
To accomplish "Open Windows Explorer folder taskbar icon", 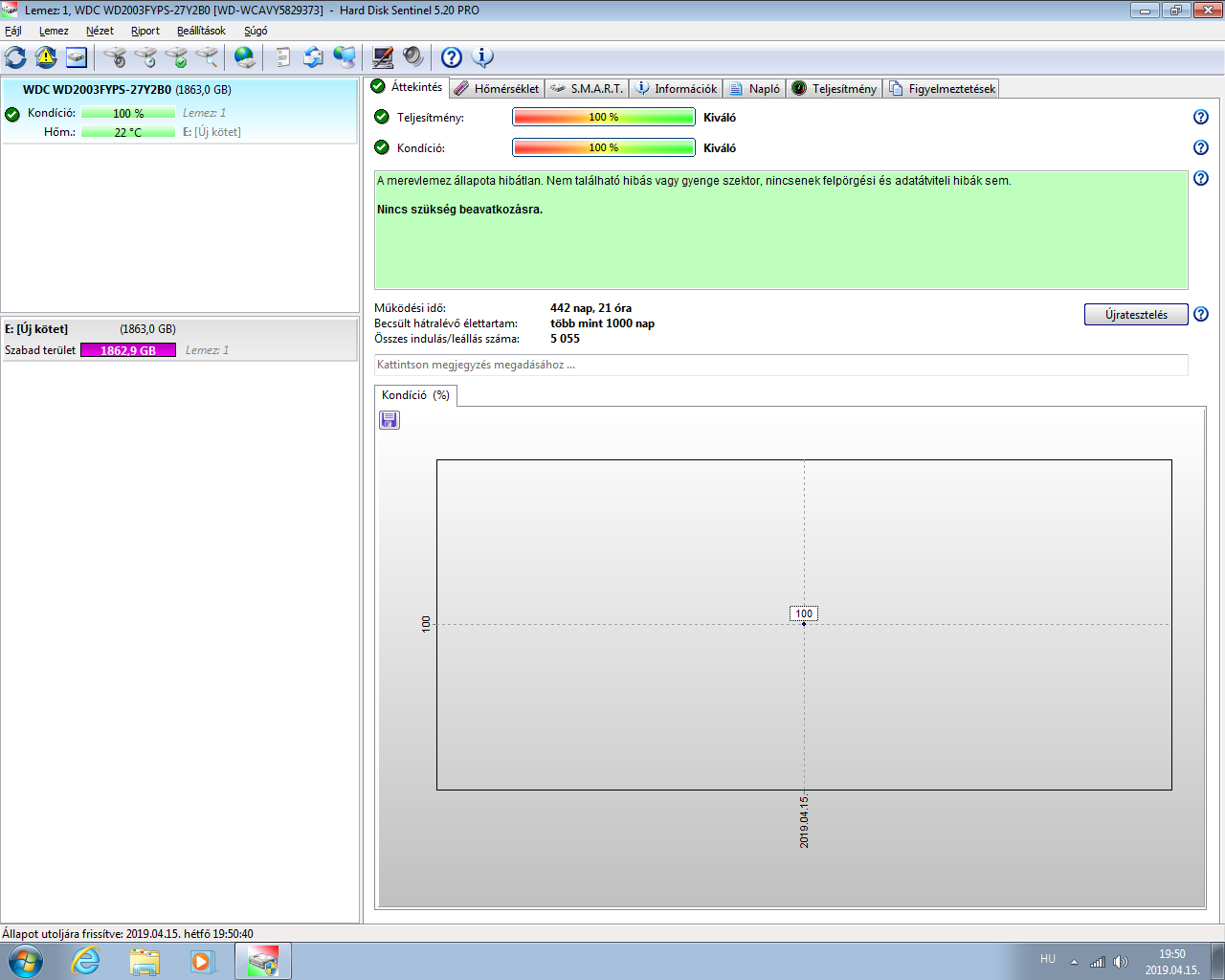I will click(x=145, y=961).
